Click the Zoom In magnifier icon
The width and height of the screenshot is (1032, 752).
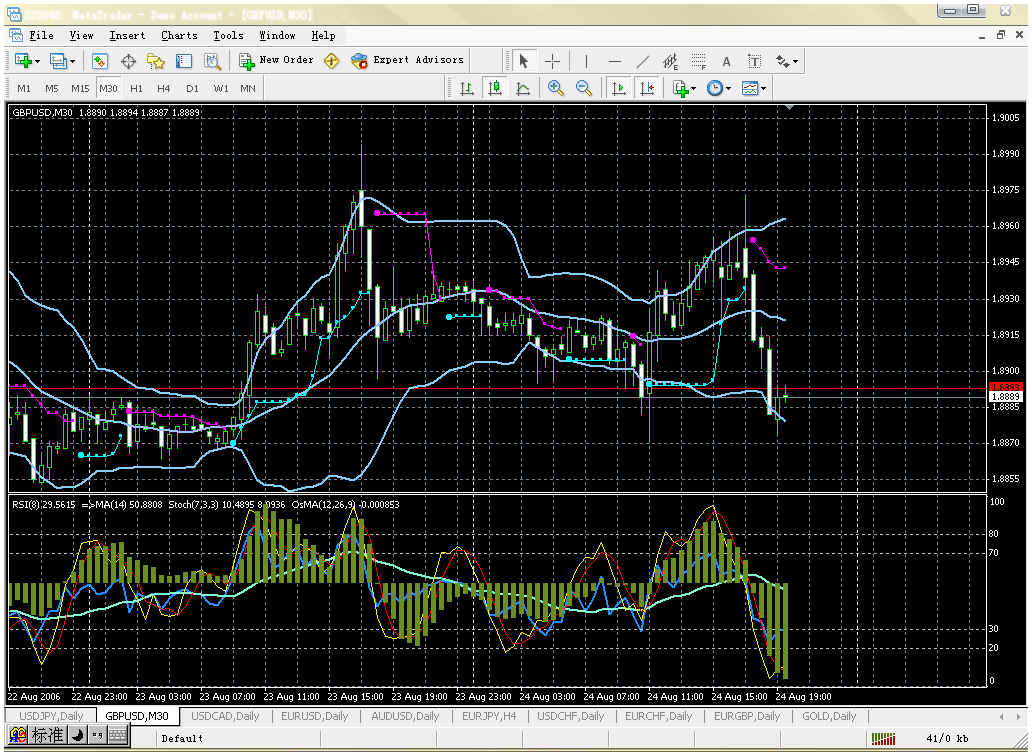tap(556, 88)
